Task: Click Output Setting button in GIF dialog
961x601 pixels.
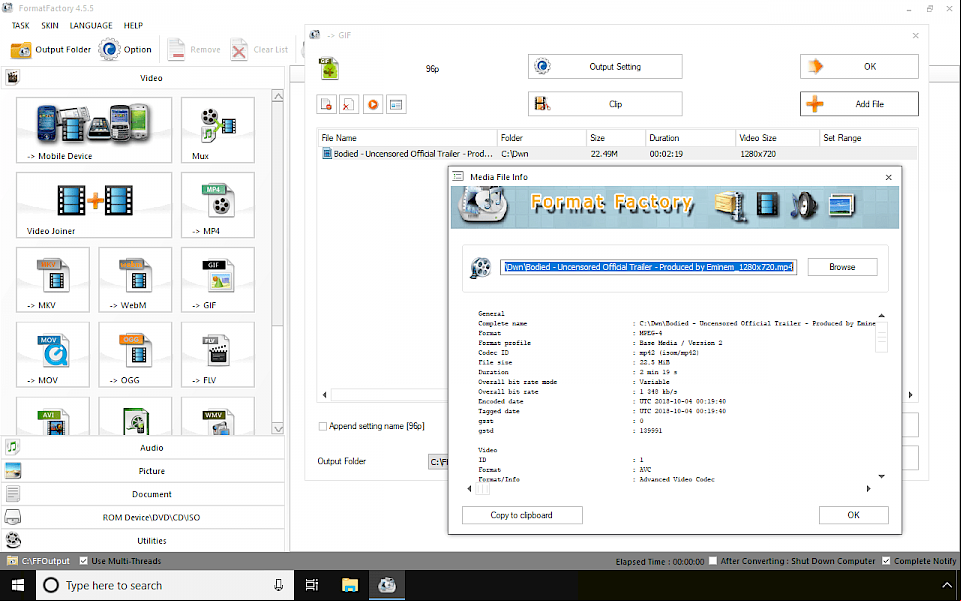Action: click(x=605, y=67)
